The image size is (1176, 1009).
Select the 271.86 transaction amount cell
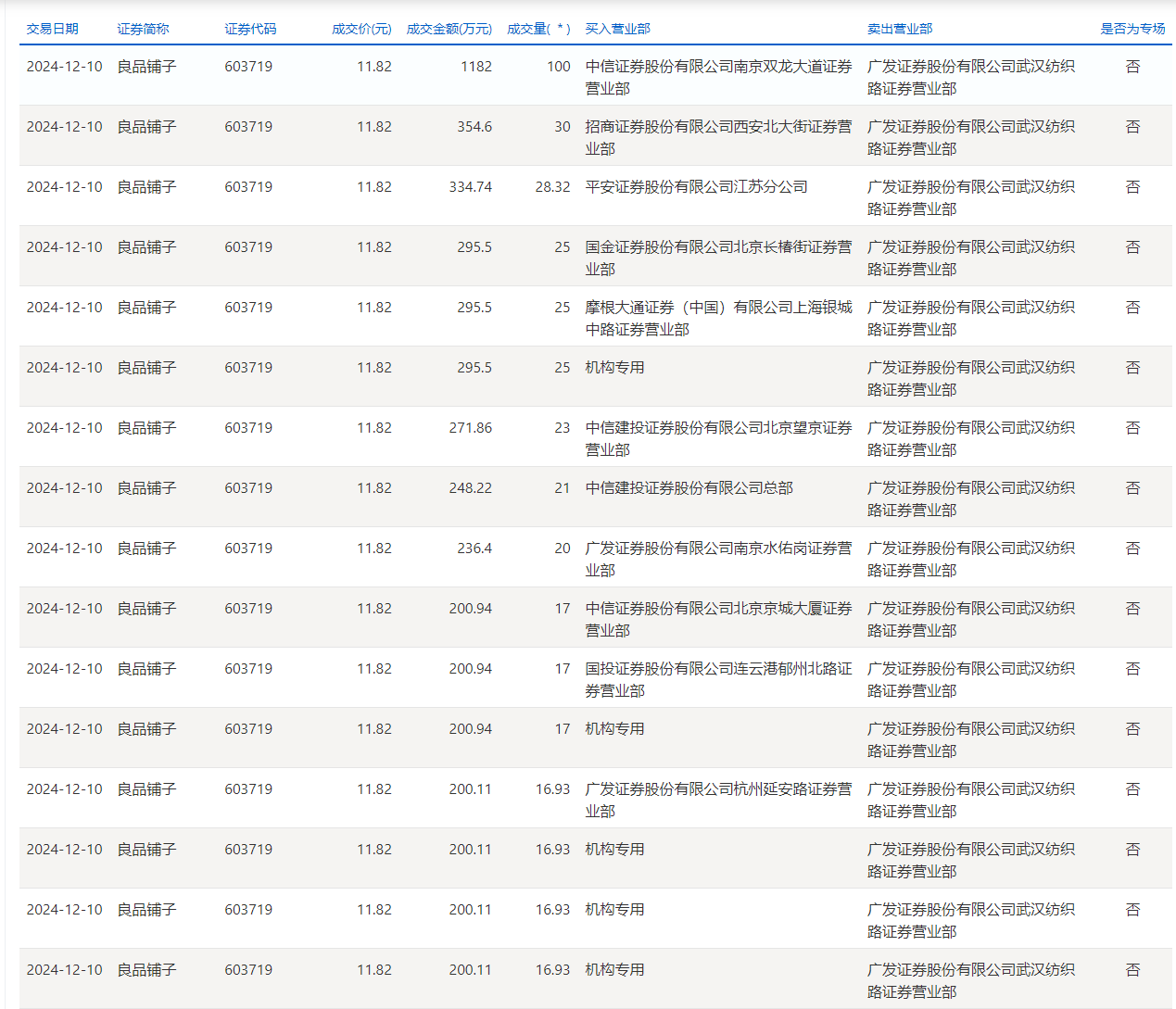point(471,428)
